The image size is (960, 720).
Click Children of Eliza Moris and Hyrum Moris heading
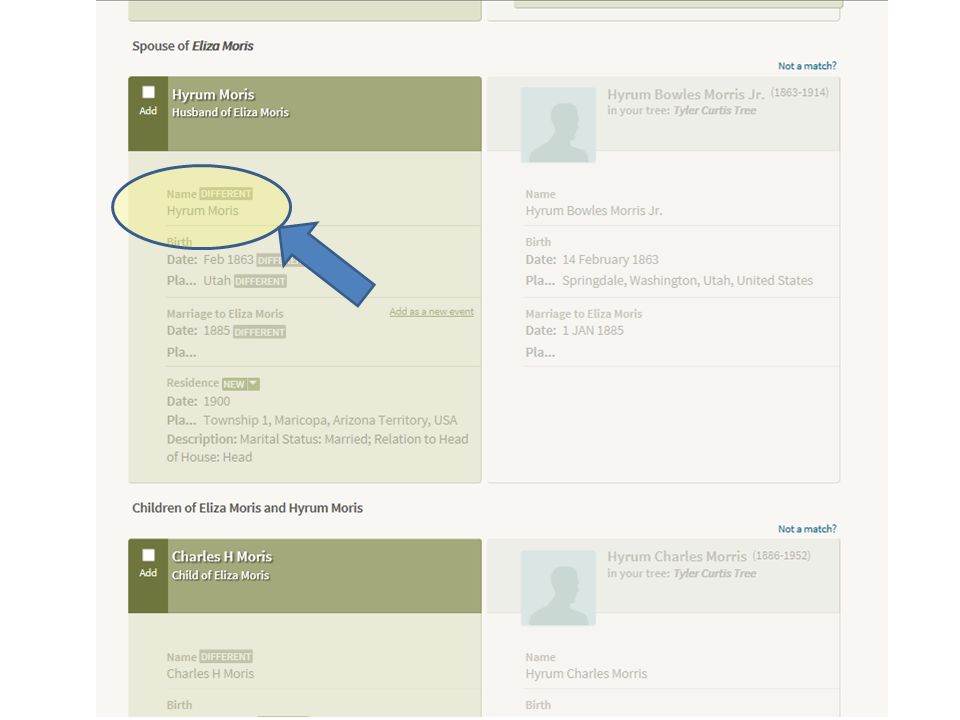point(247,508)
